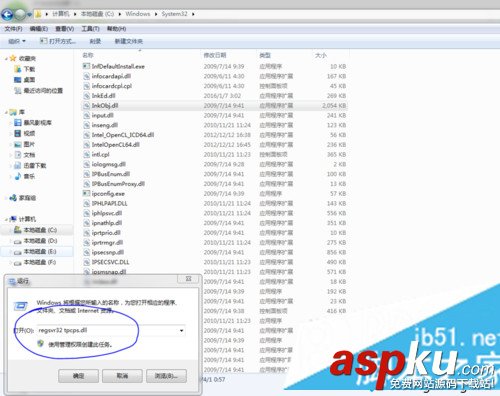The height and width of the screenshot is (396, 500).
Task: Select the 文档 library icon
Action: (x=18, y=155)
